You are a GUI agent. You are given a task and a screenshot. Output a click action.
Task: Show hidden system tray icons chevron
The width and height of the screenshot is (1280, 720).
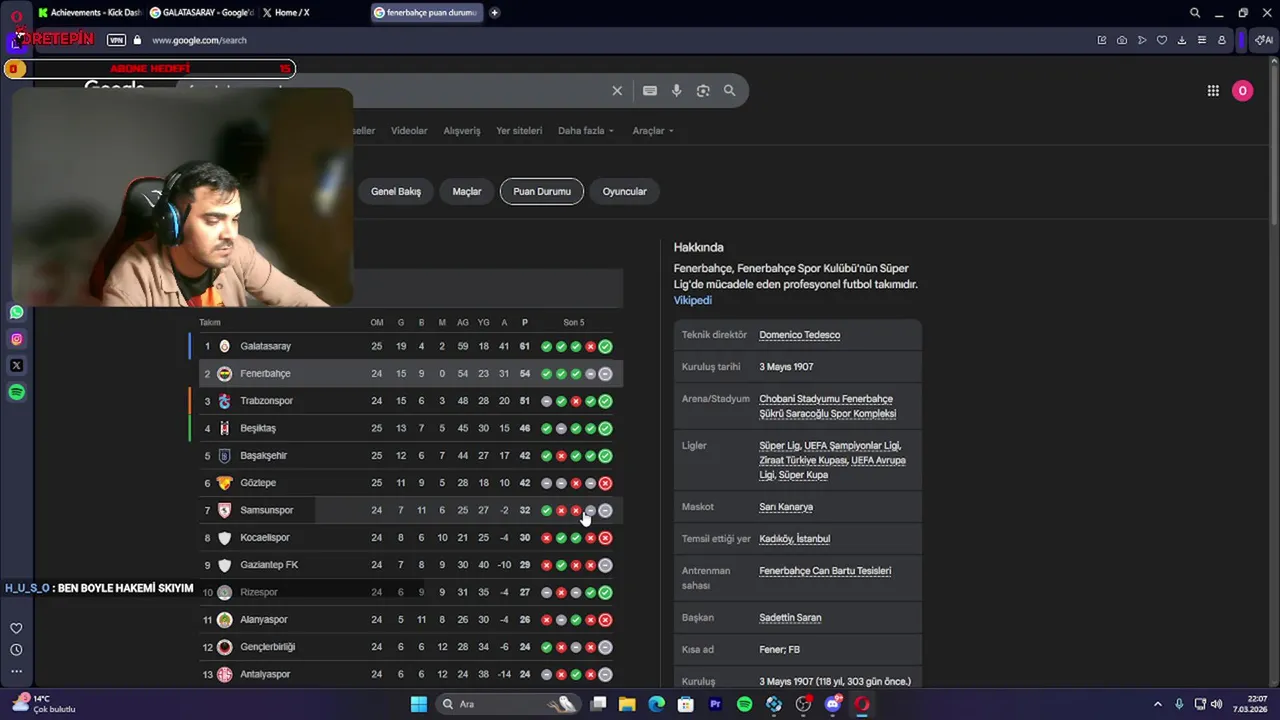point(1158,704)
